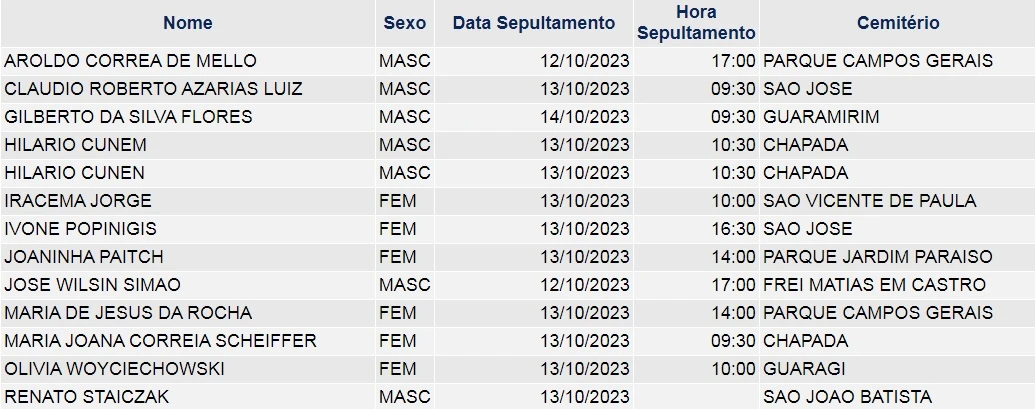Select the OLIVIA WOYCIECHOWSKI row

point(115,369)
